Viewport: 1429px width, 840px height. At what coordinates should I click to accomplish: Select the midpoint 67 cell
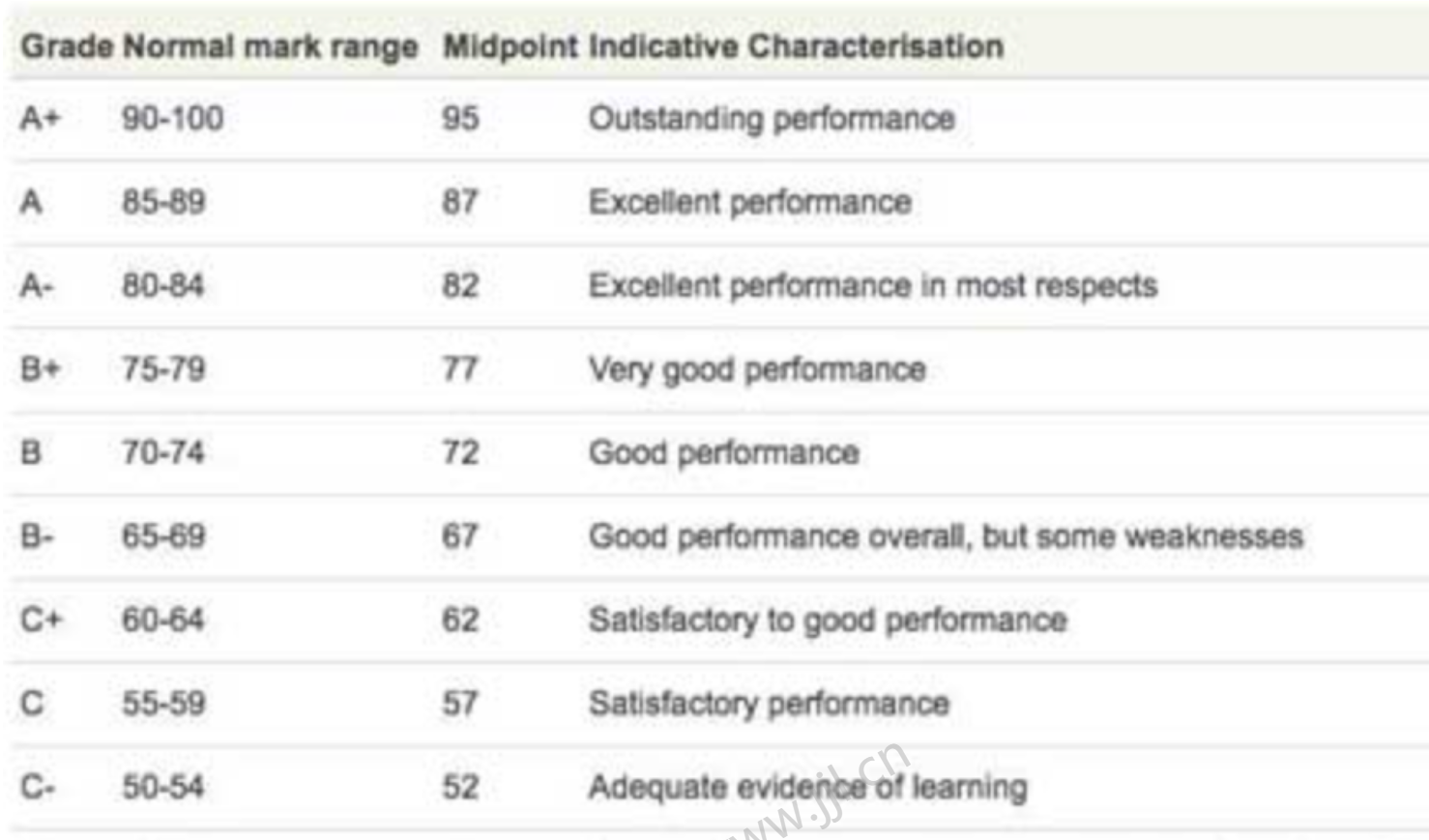tap(460, 536)
